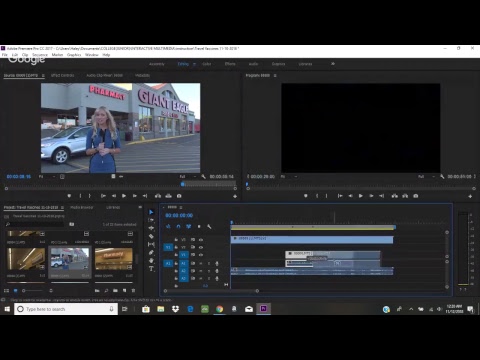This screenshot has width=480, height=360.
Task: Step forward one frame in Program monitor
Action: [x=371, y=196]
